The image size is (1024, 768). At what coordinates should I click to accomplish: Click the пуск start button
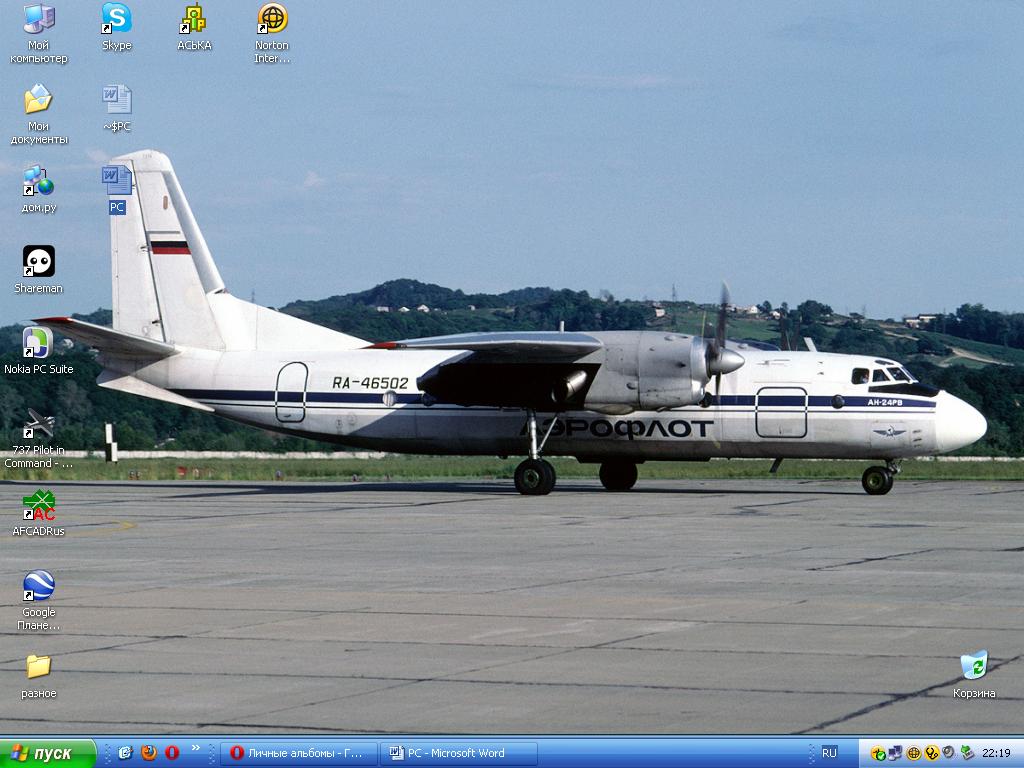click(48, 753)
